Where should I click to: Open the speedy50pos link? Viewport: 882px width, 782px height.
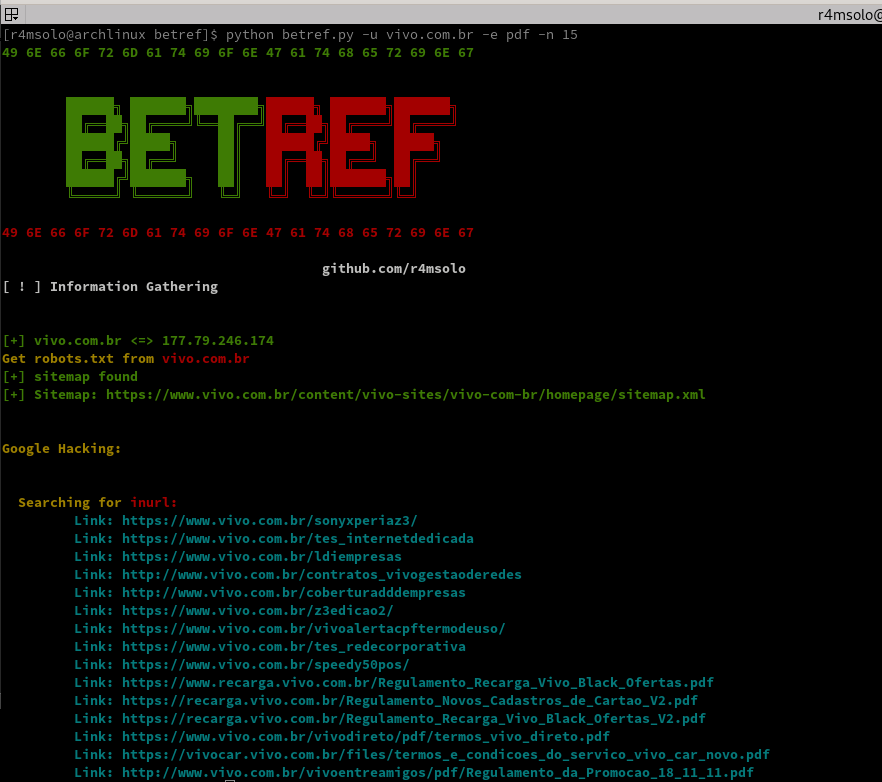click(x=266, y=665)
